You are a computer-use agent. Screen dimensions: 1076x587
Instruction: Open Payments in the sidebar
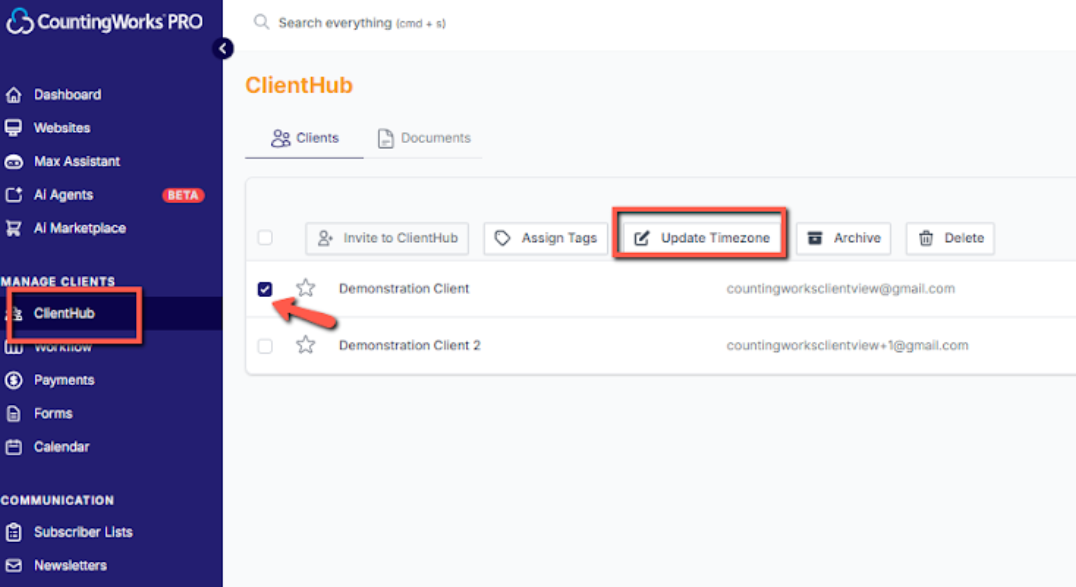(64, 380)
